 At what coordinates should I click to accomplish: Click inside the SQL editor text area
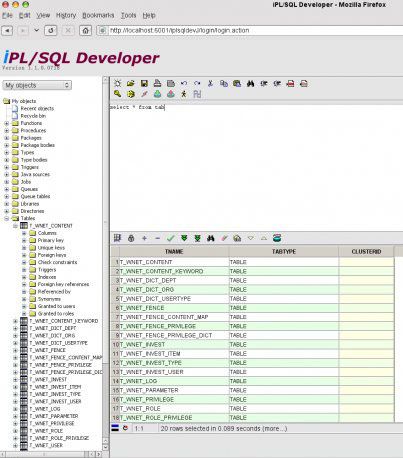click(256, 167)
